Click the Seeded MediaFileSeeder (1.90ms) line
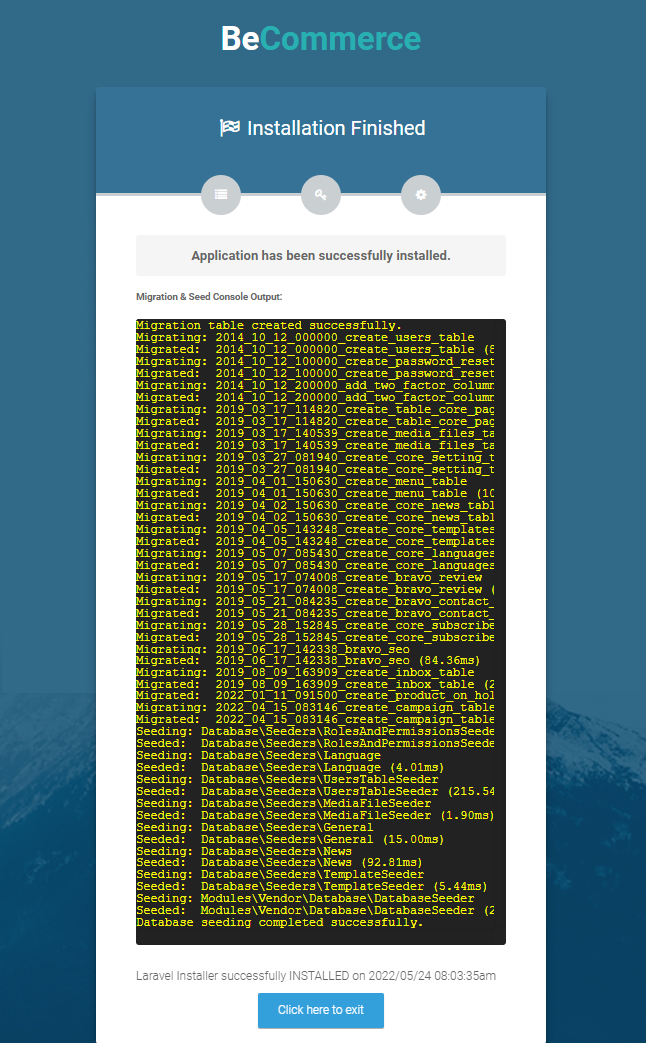Image resolution: width=646 pixels, height=1043 pixels. (315, 816)
